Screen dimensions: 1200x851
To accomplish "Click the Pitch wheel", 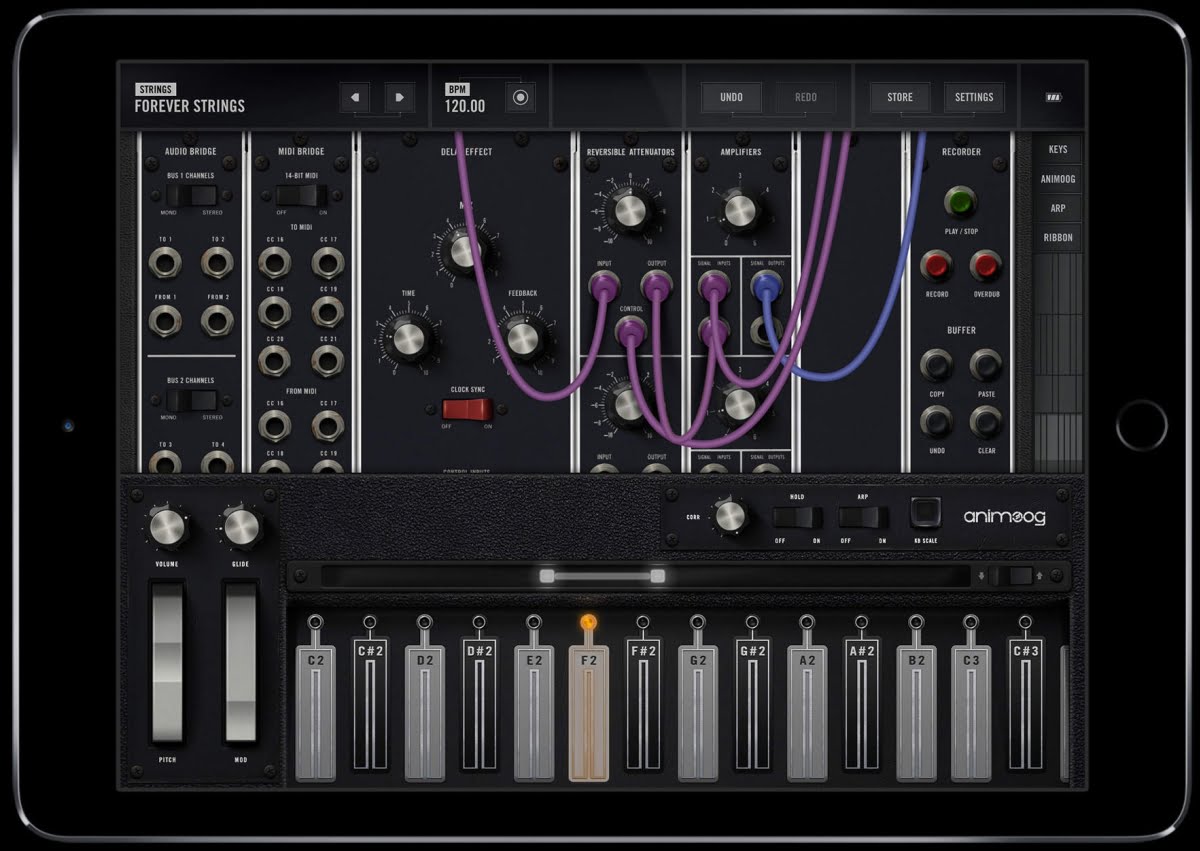I will click(167, 661).
